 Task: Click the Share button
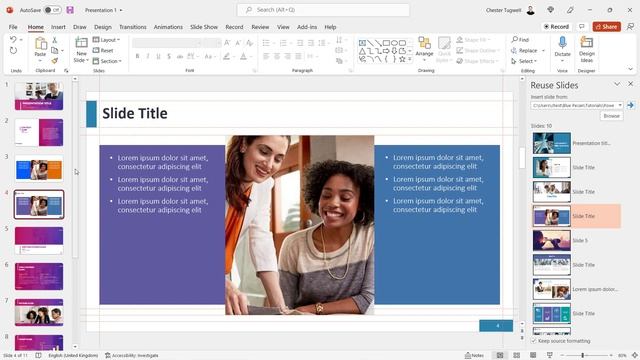click(607, 27)
